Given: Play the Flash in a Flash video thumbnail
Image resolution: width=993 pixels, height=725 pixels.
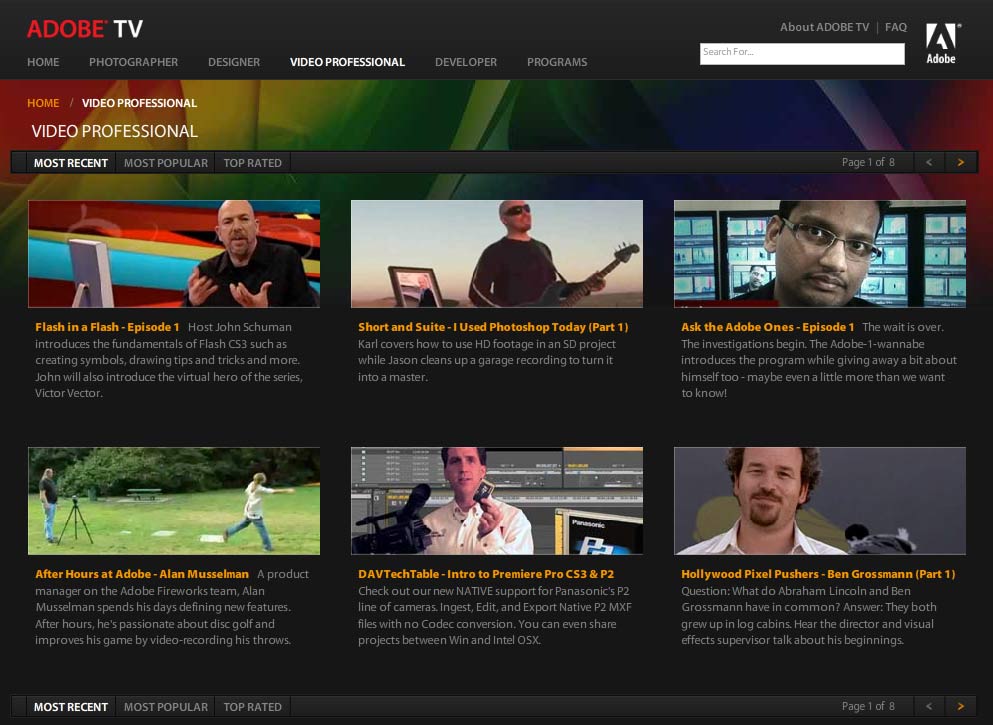Looking at the screenshot, I should 174,254.
